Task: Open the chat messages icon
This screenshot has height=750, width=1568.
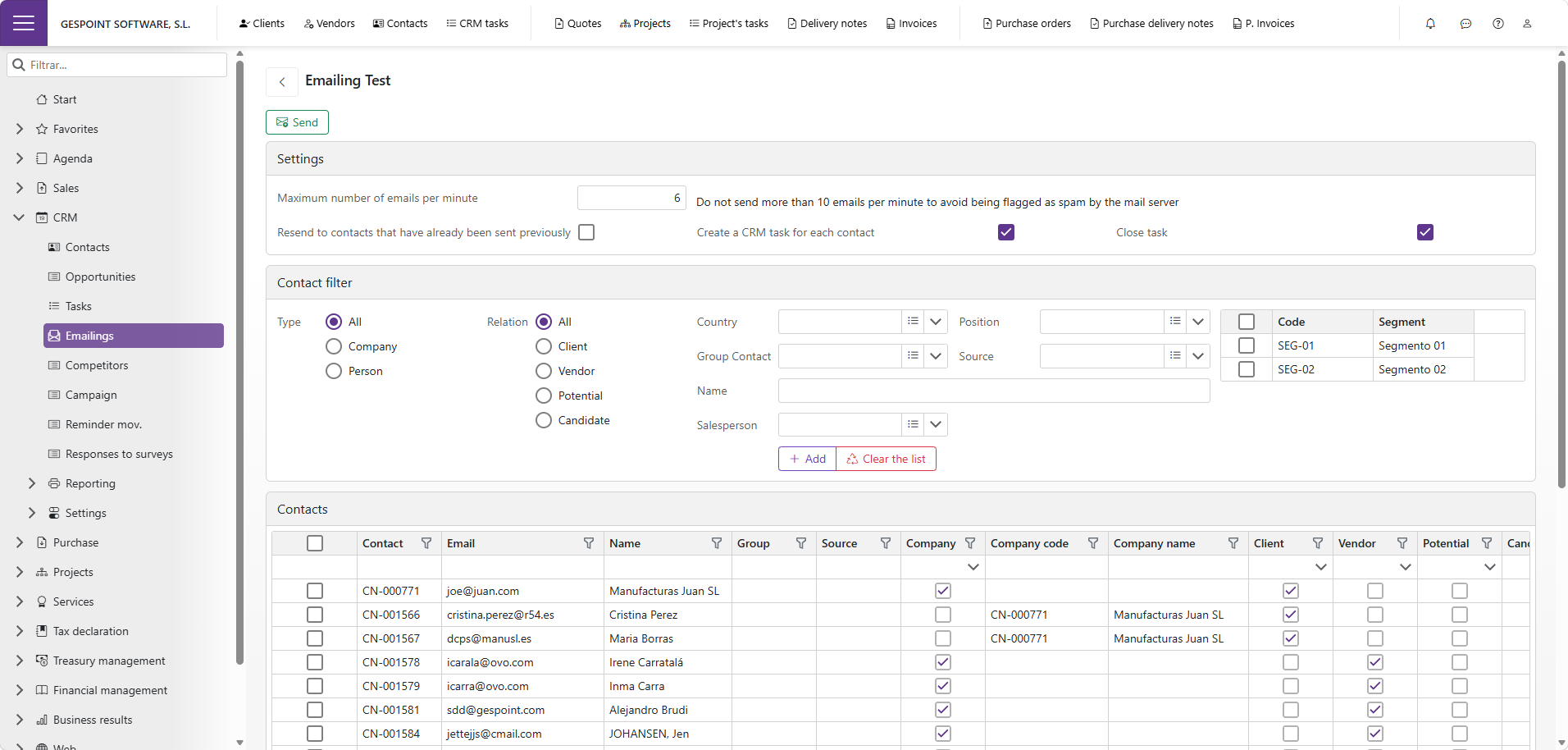Action: coord(1465,24)
